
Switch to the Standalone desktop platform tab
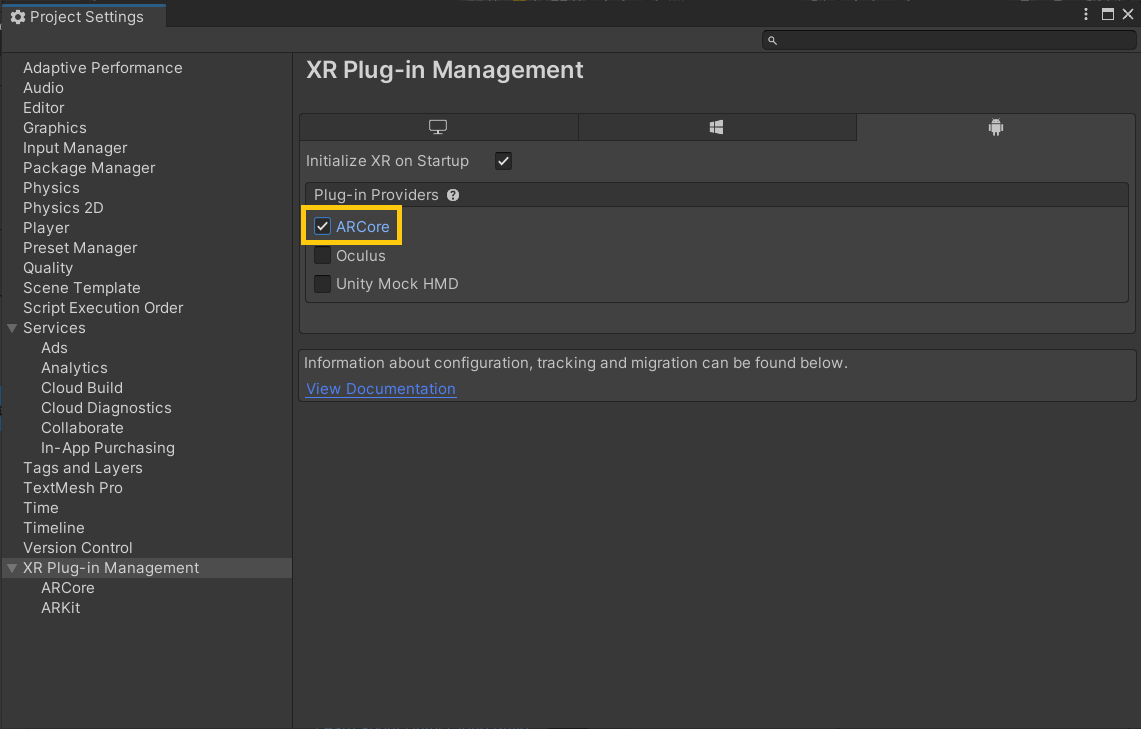[x=438, y=127]
